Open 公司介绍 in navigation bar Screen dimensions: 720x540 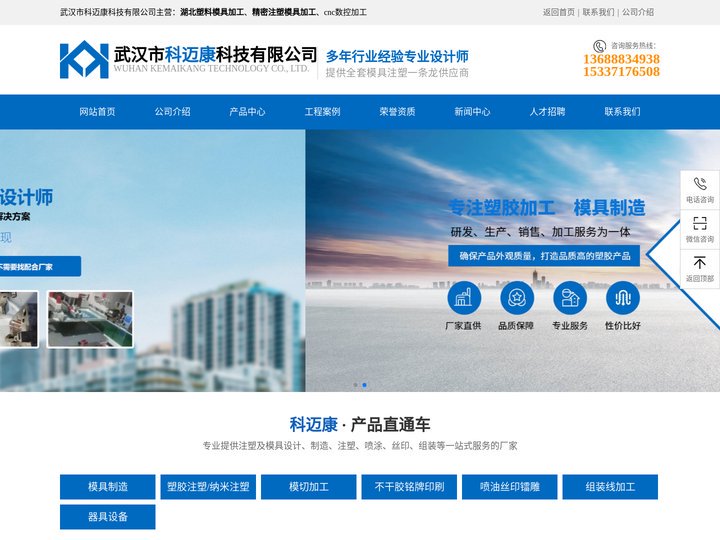[x=172, y=112]
